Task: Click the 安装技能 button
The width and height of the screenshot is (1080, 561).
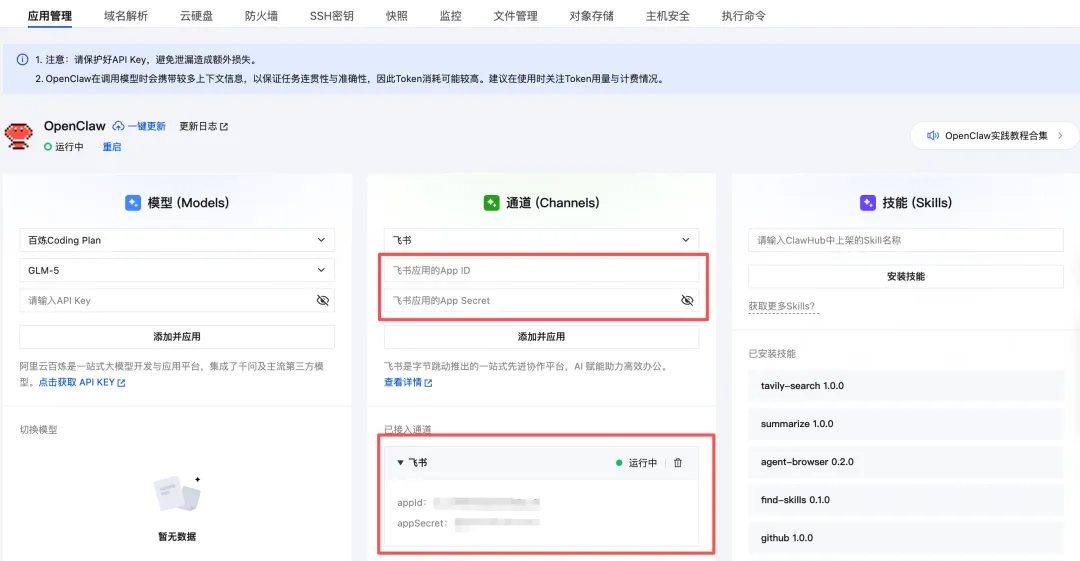Action: tap(906, 276)
